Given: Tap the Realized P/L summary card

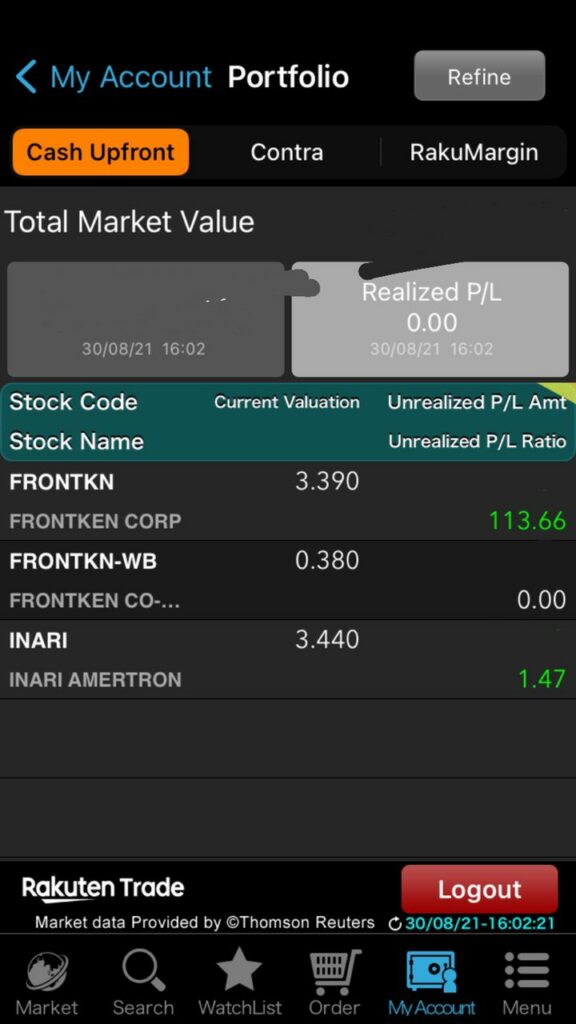Looking at the screenshot, I should point(430,319).
